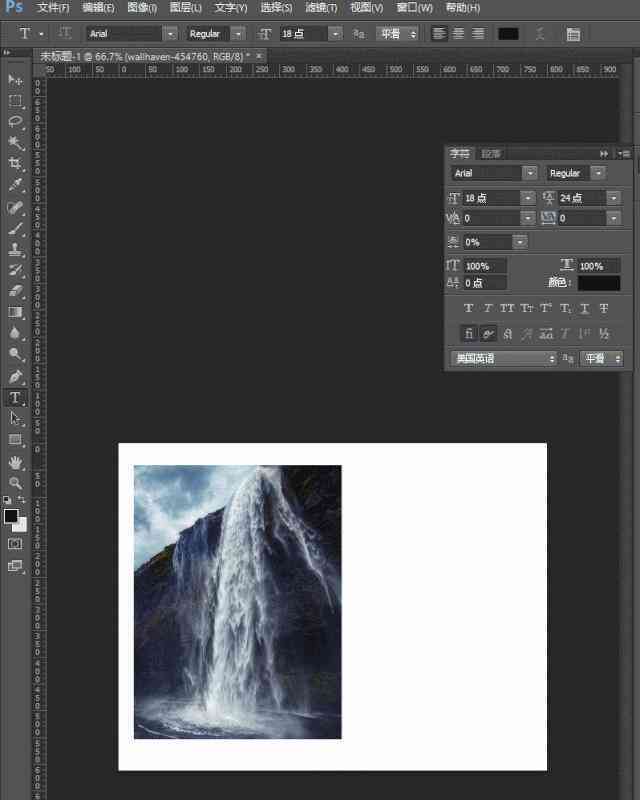Select the Healing Brush tool
This screenshot has width=640, height=800.
[15, 207]
